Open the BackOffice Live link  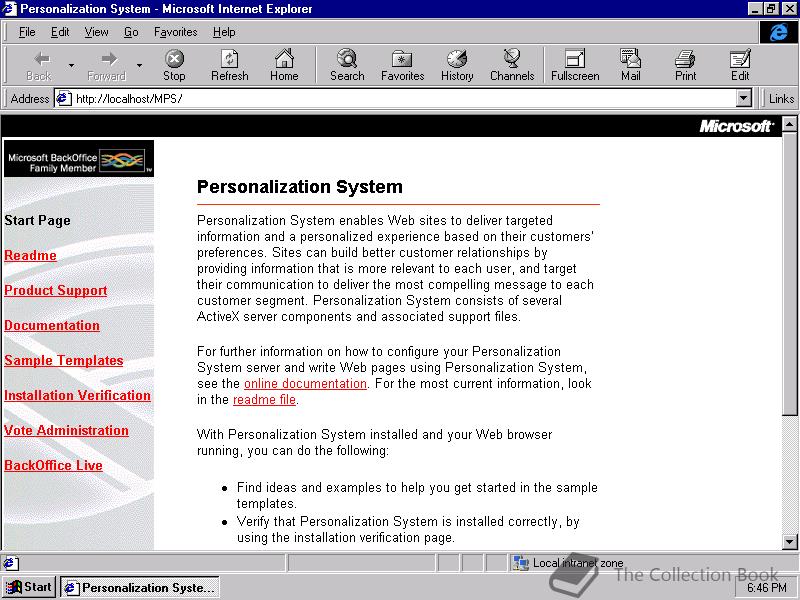click(54, 465)
